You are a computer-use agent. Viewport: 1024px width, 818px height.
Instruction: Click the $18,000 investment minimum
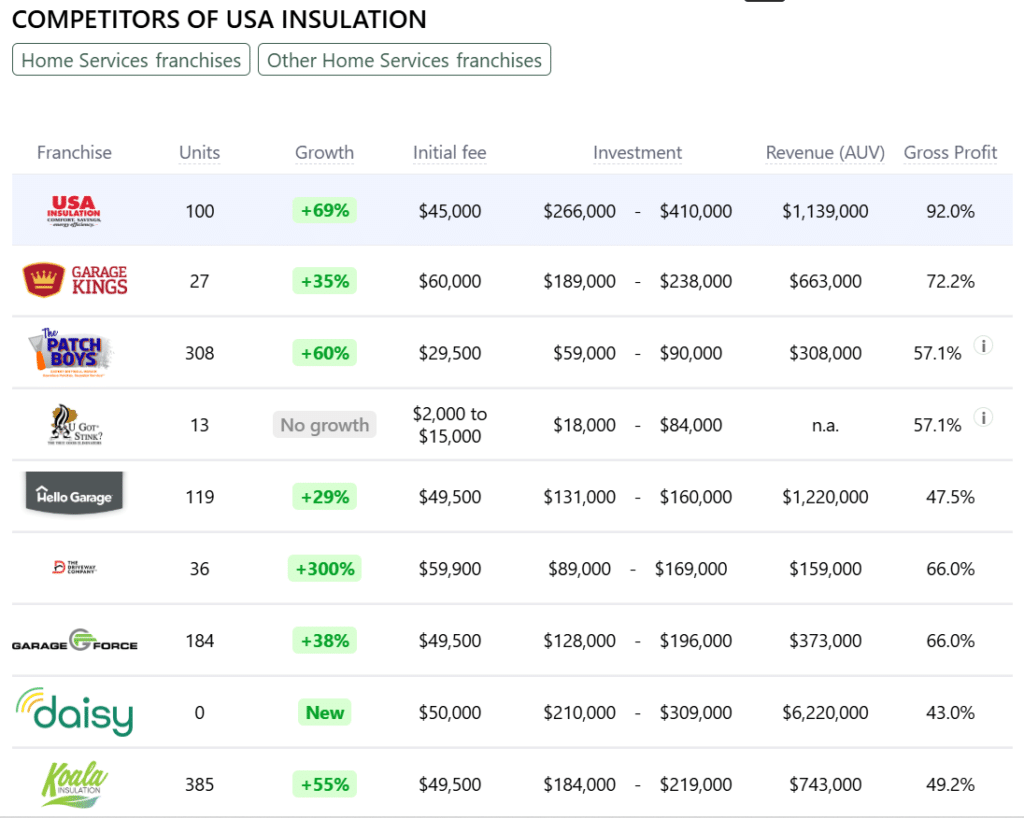coord(584,425)
